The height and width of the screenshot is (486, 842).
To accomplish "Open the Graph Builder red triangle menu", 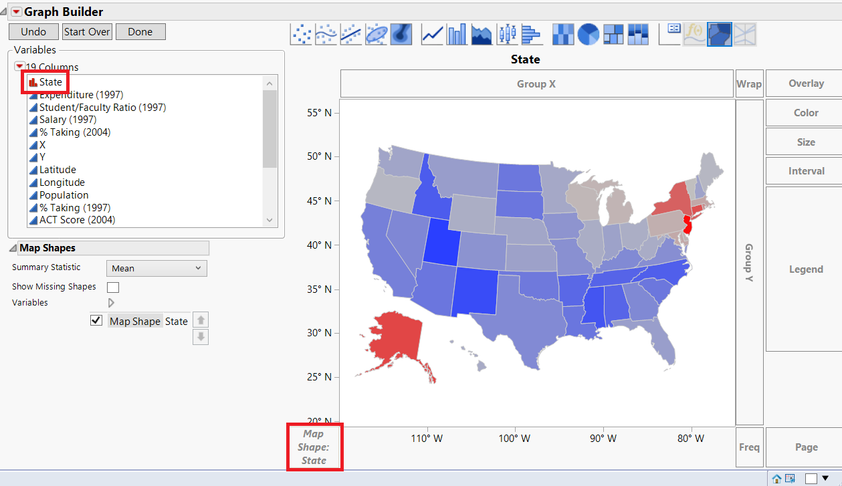I will click(16, 11).
